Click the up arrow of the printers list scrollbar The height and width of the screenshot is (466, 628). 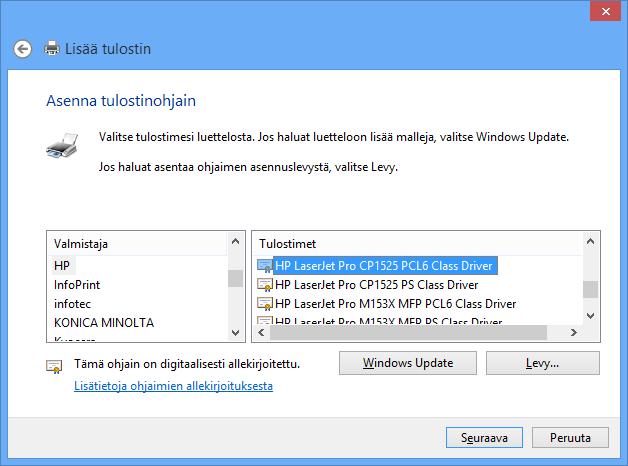tap(590, 241)
